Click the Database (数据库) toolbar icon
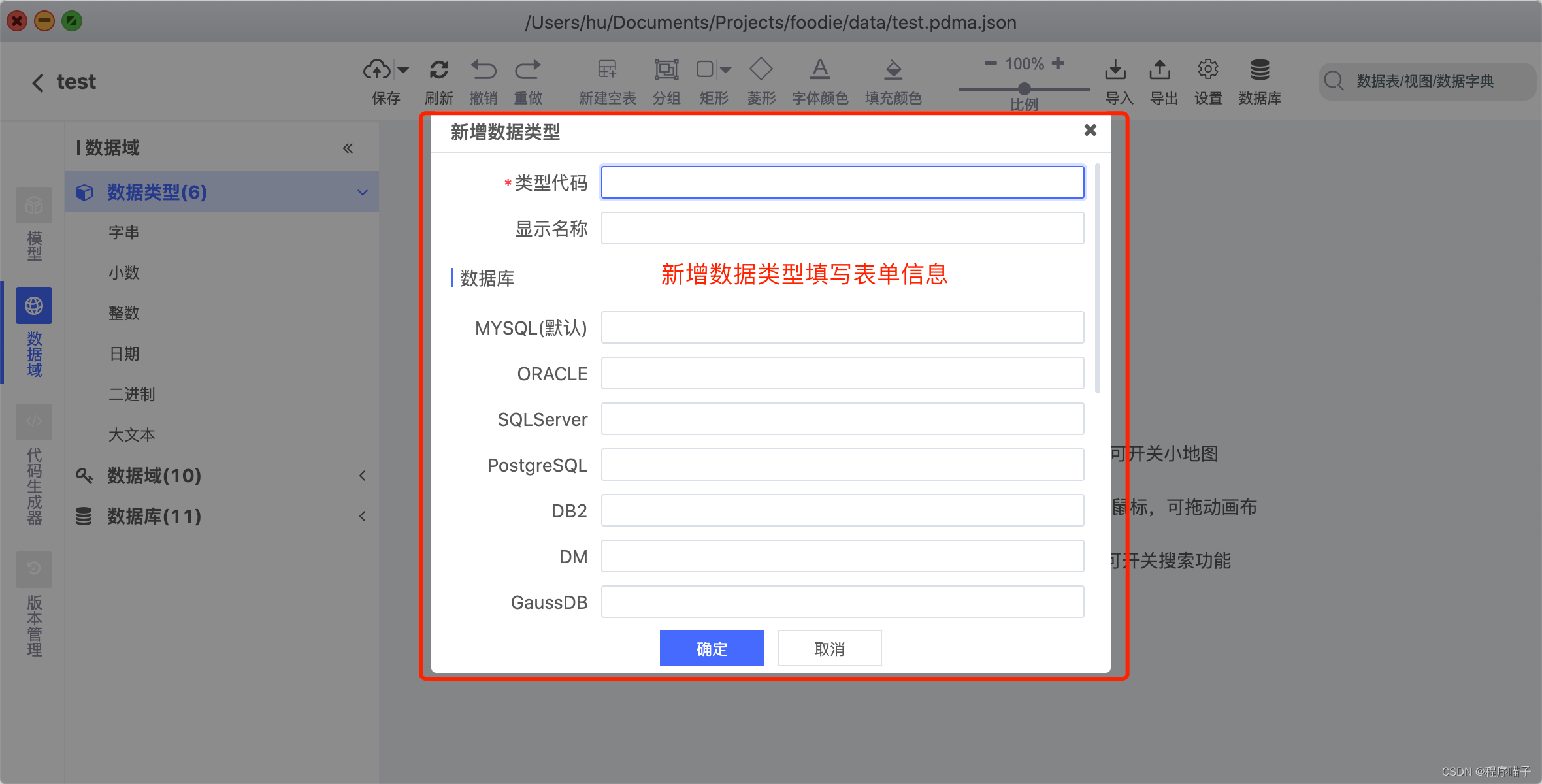The image size is (1542, 784). 1260,69
